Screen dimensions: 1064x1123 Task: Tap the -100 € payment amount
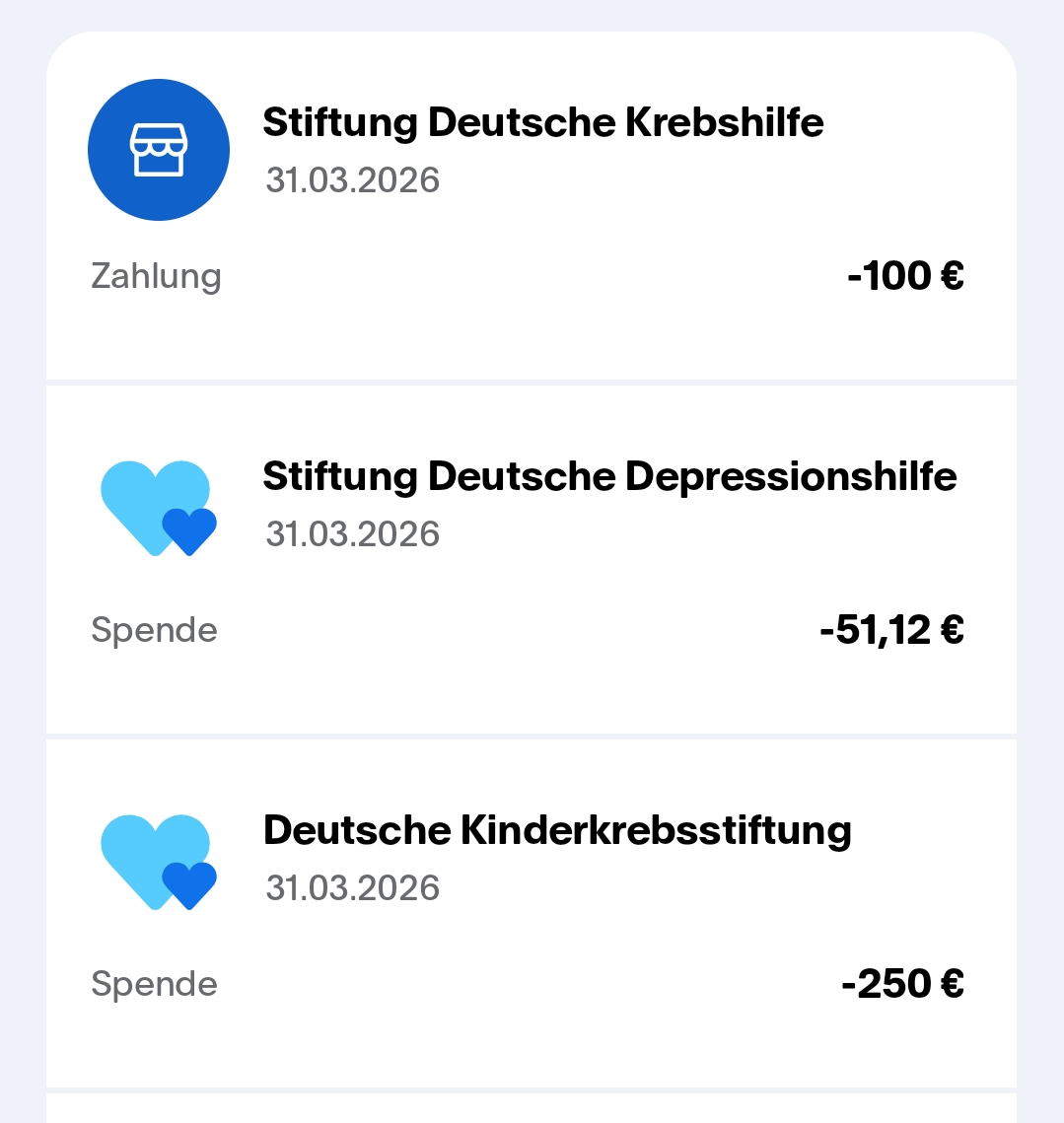point(904,276)
